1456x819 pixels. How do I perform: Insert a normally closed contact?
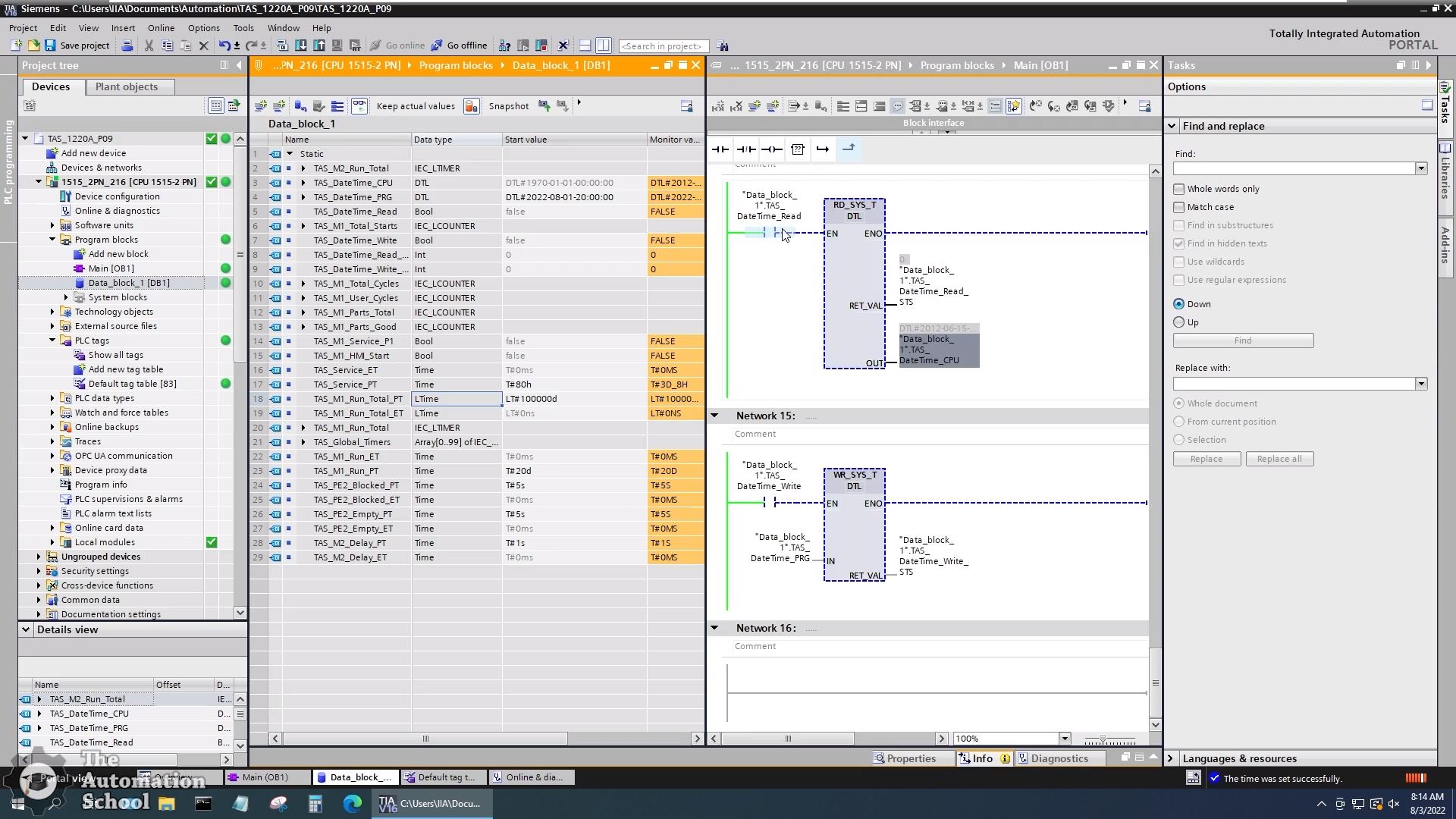click(745, 149)
